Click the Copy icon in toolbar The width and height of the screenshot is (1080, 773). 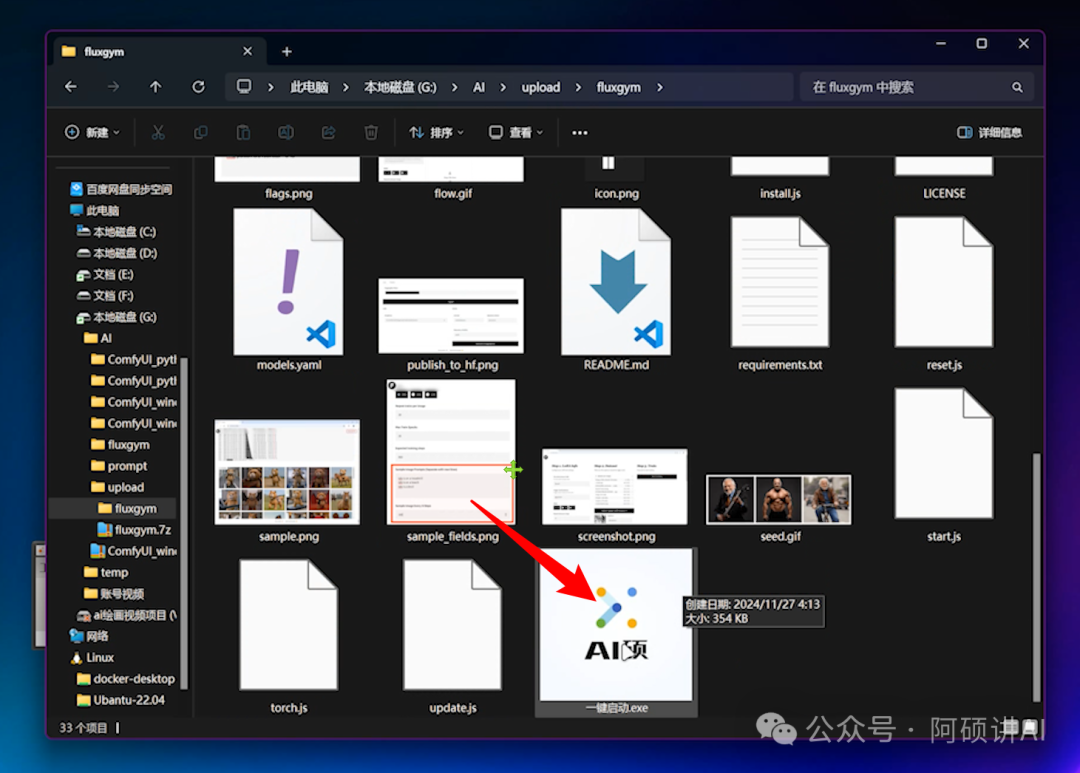(200, 132)
